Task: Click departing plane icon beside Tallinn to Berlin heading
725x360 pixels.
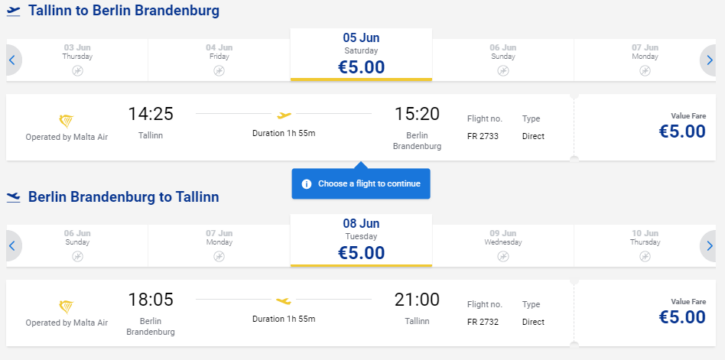Action: (x=13, y=11)
